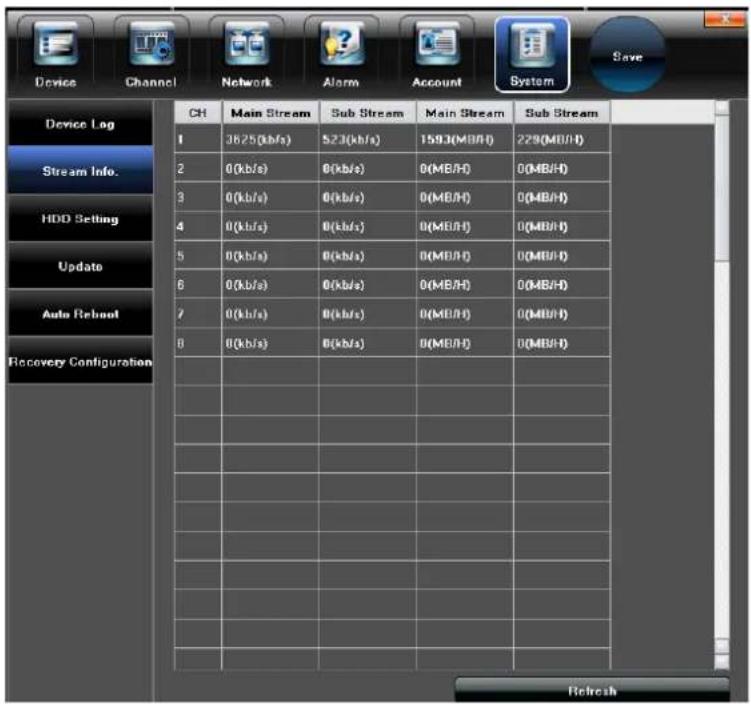This screenshot has width=751, height=704.
Task: Open the Recovery Configuration tab
Action: point(80,362)
